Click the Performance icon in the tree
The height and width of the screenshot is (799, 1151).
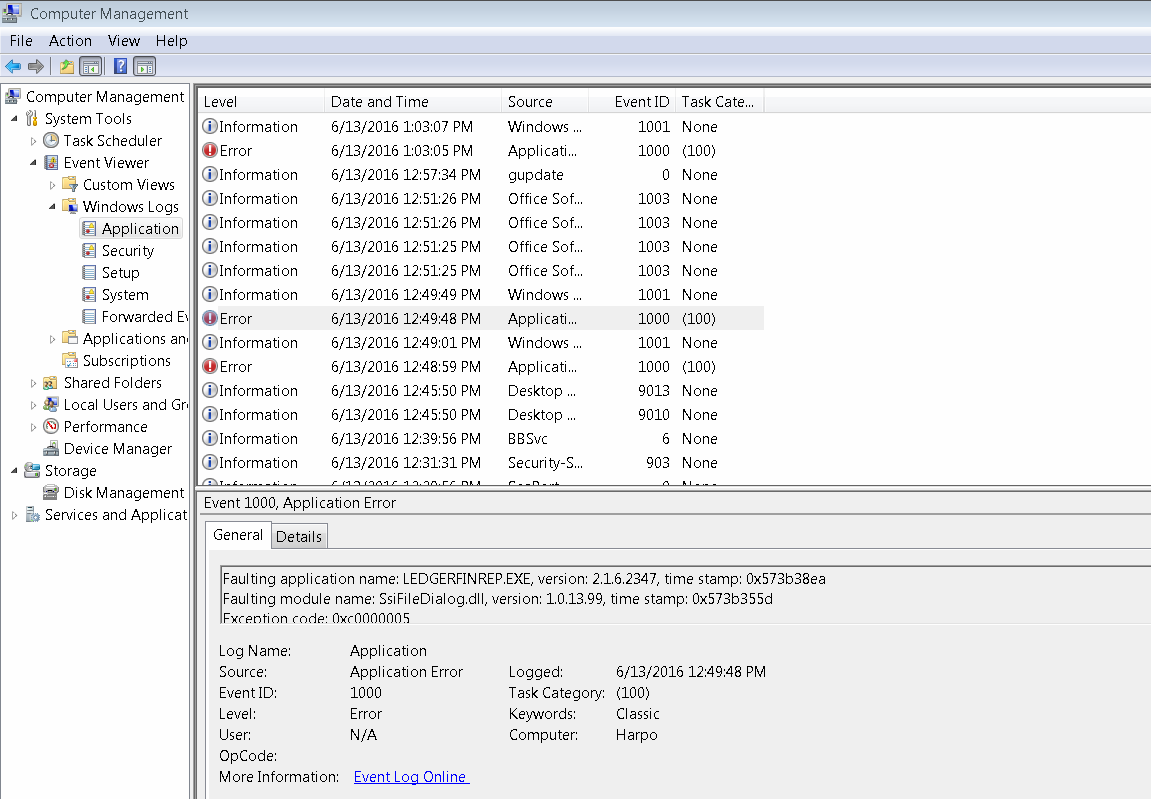tap(51, 427)
